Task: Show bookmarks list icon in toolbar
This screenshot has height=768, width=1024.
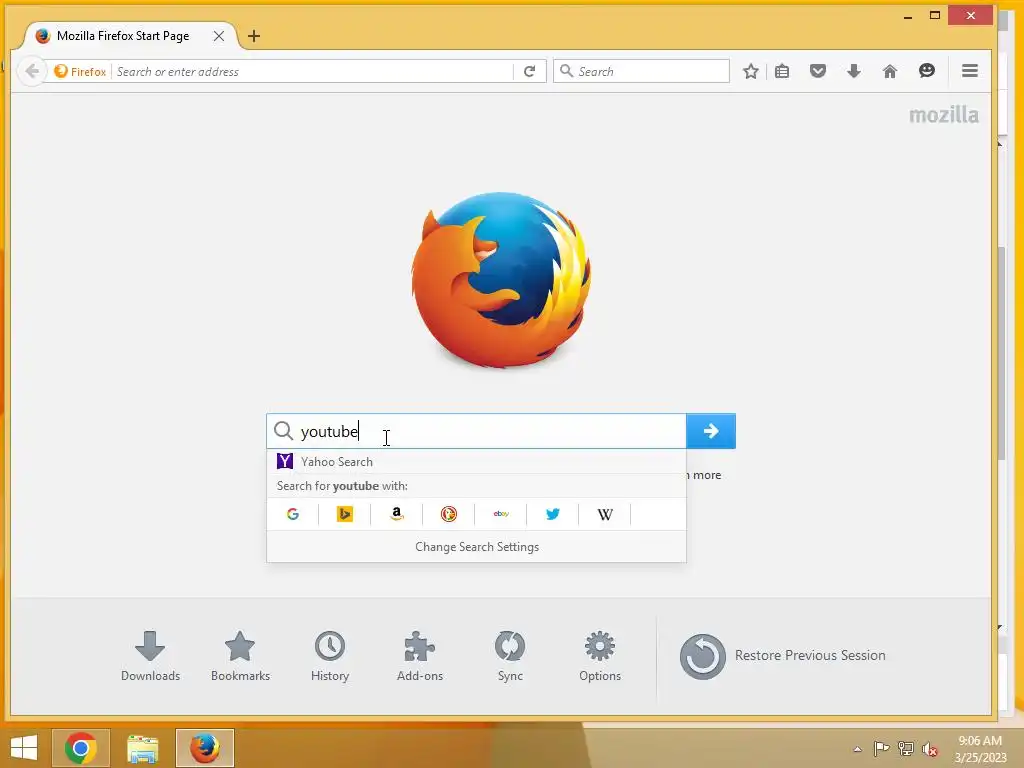Action: [782, 71]
